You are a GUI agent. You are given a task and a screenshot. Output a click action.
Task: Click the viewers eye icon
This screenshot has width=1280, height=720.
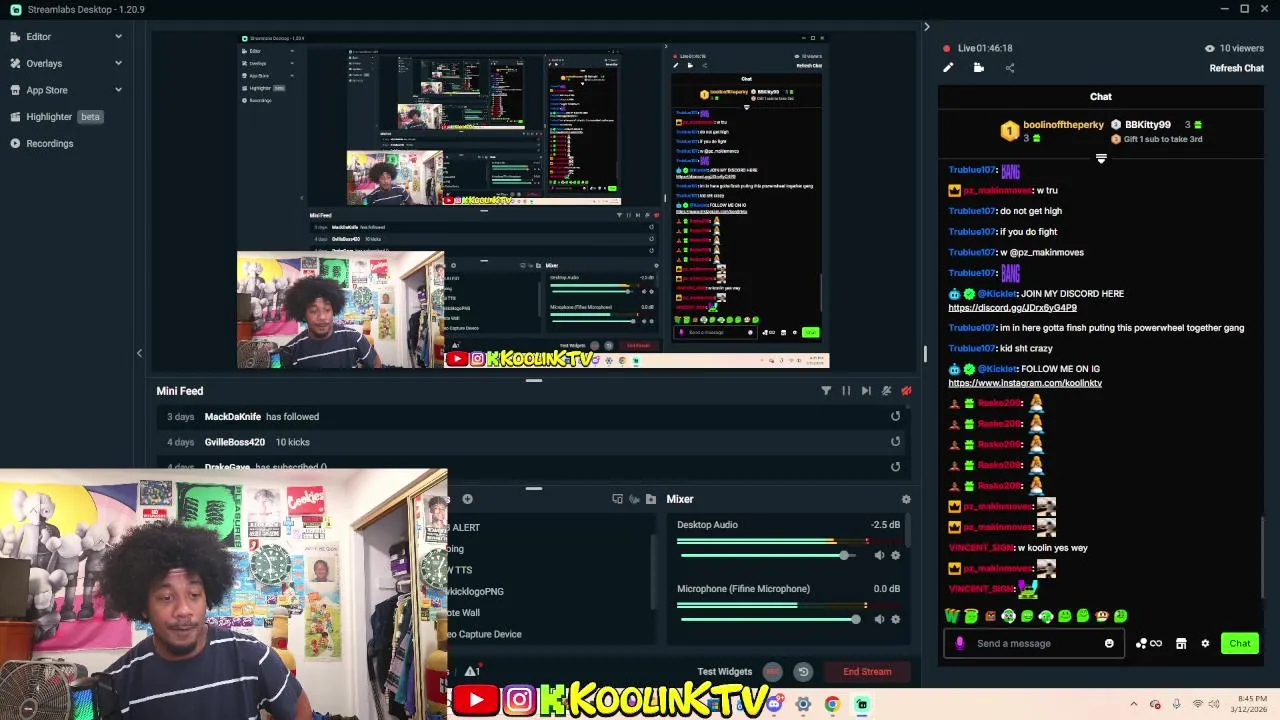point(1209,48)
